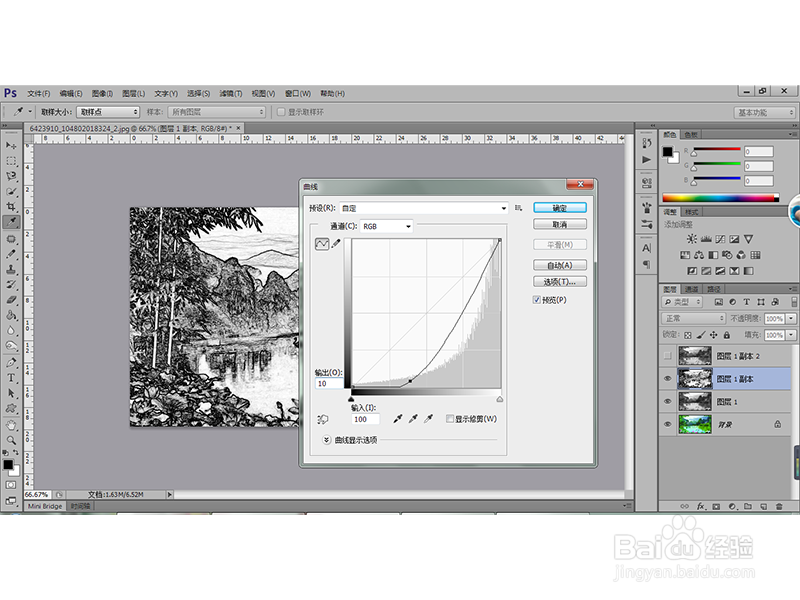Click the 输入(I) input value field
The height and width of the screenshot is (600, 800).
[x=365, y=419]
